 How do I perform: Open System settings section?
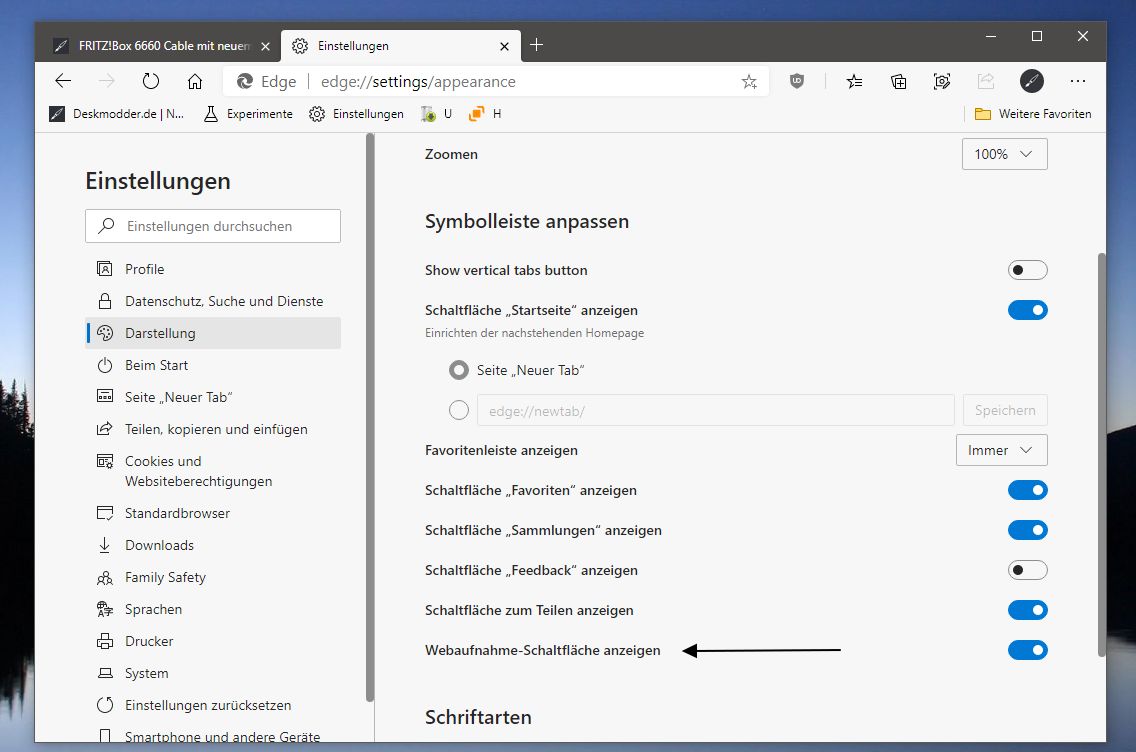point(213,673)
